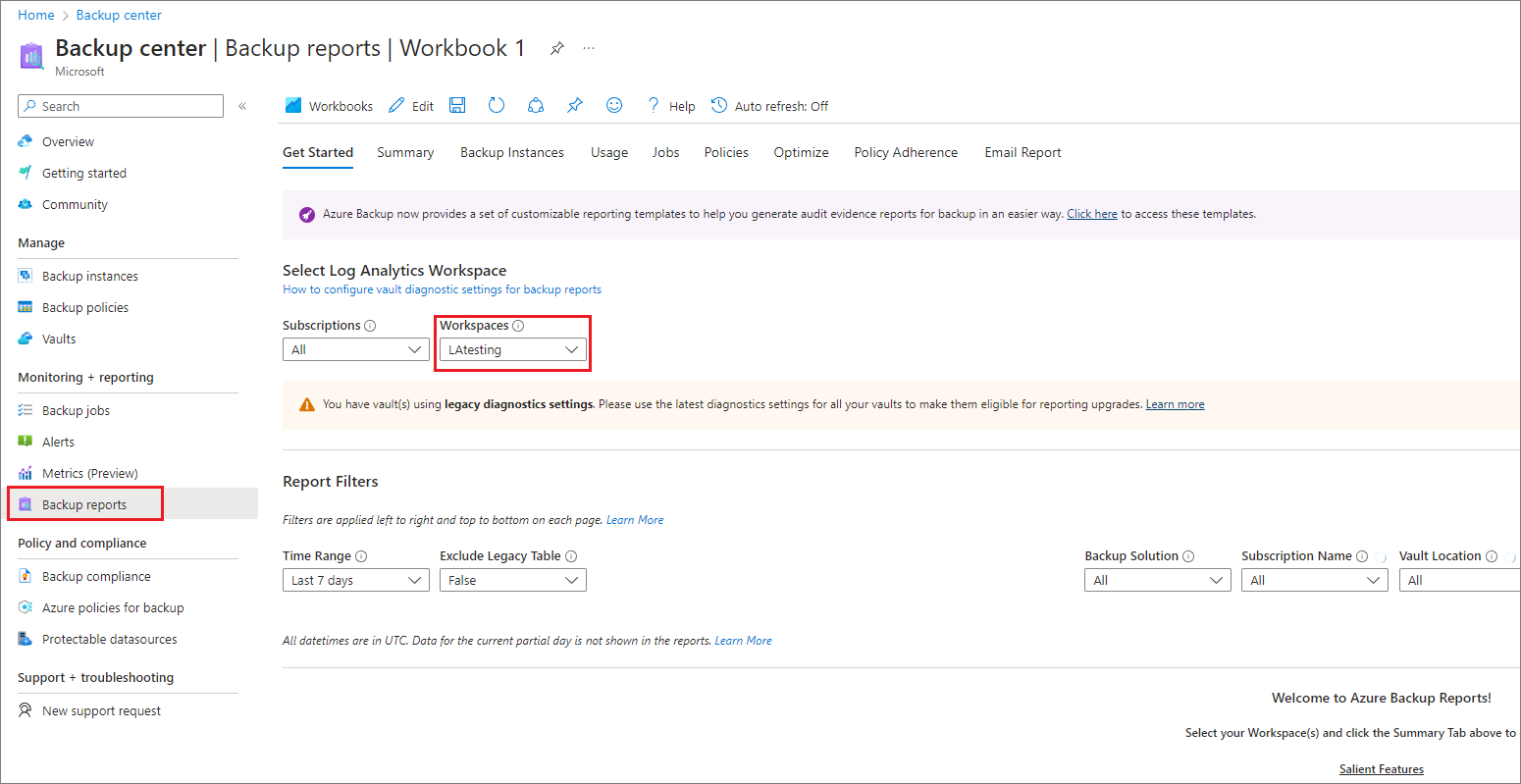Open the Time Range dropdown
Image resolution: width=1521 pixels, height=784 pixels.
tap(356, 580)
